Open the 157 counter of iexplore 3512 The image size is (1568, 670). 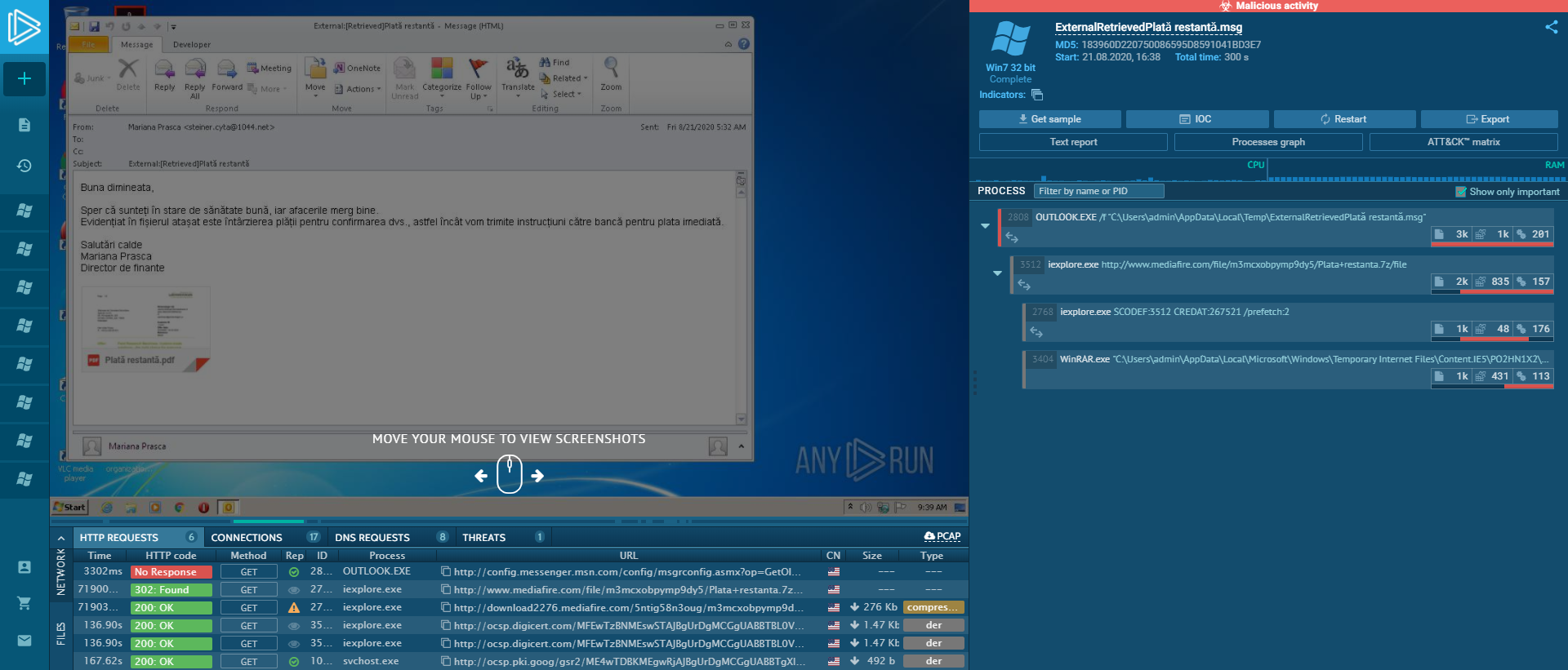tap(1534, 282)
